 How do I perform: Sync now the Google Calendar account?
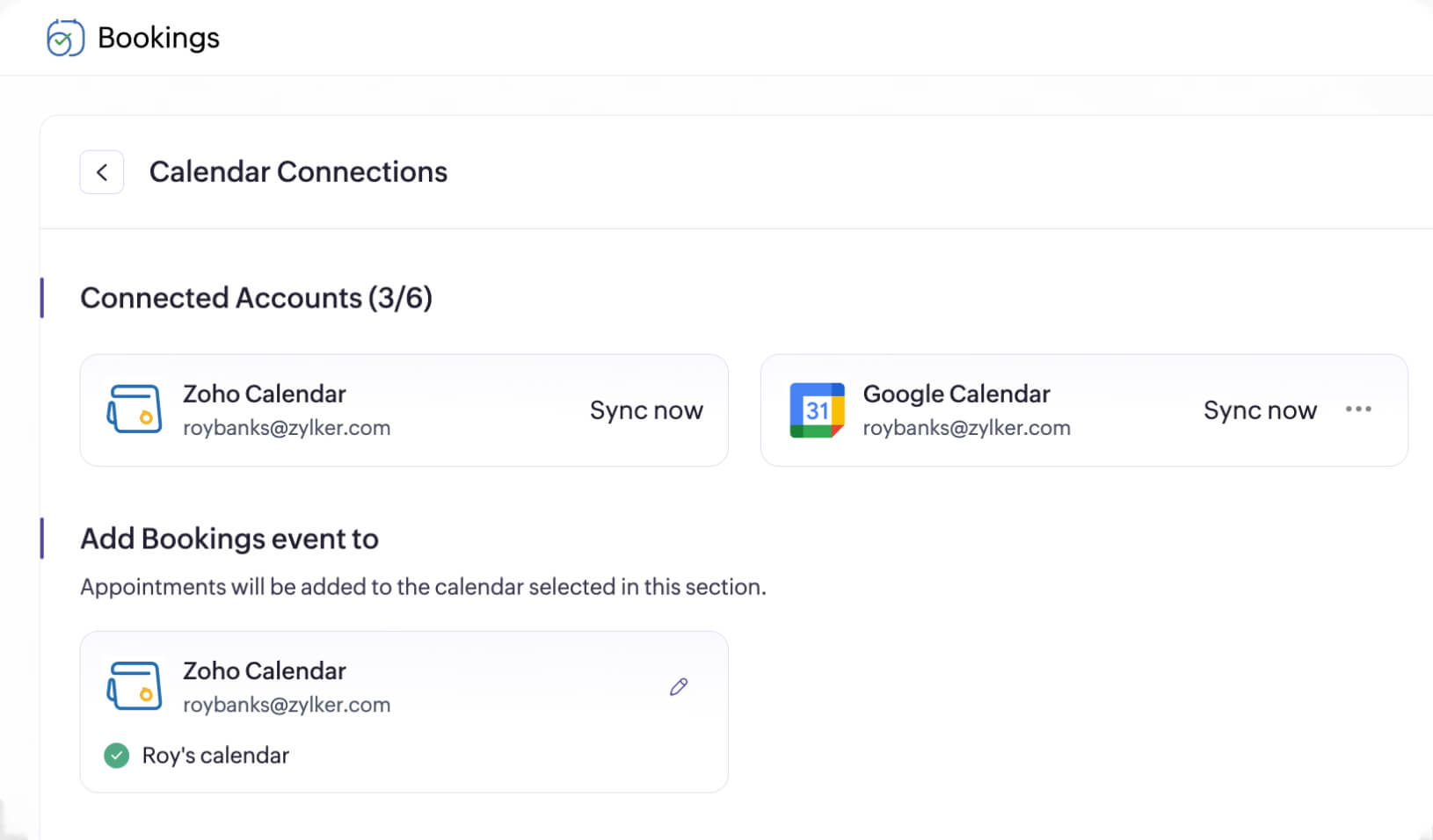1260,410
